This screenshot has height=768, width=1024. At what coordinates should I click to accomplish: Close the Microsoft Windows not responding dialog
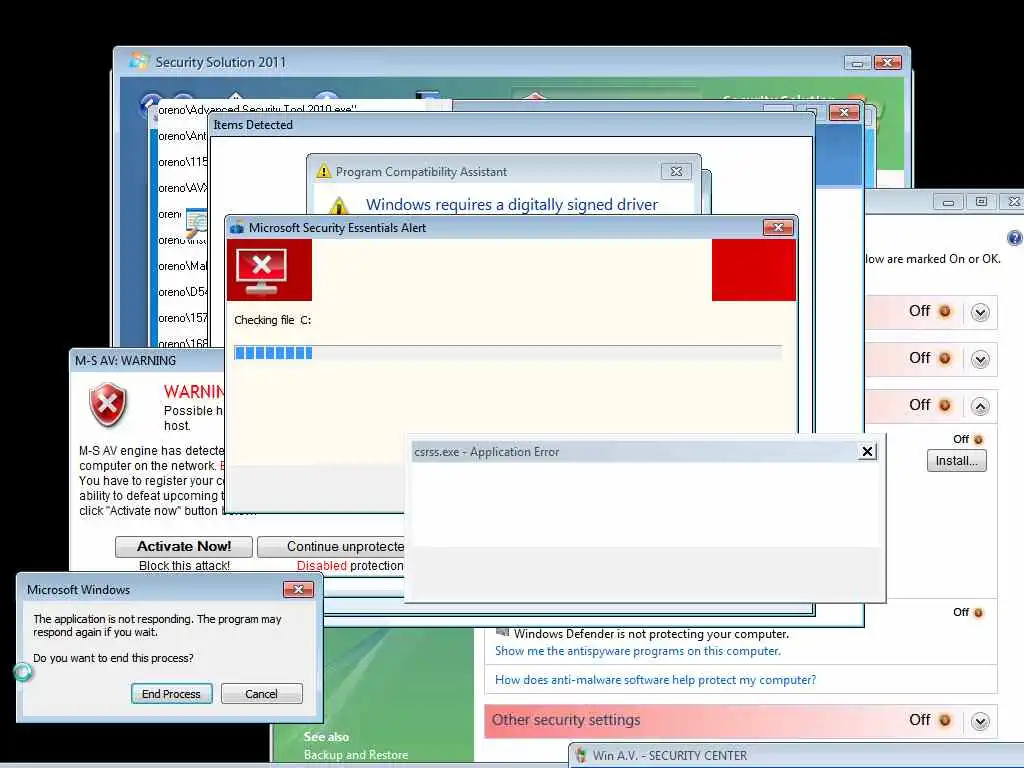point(298,590)
